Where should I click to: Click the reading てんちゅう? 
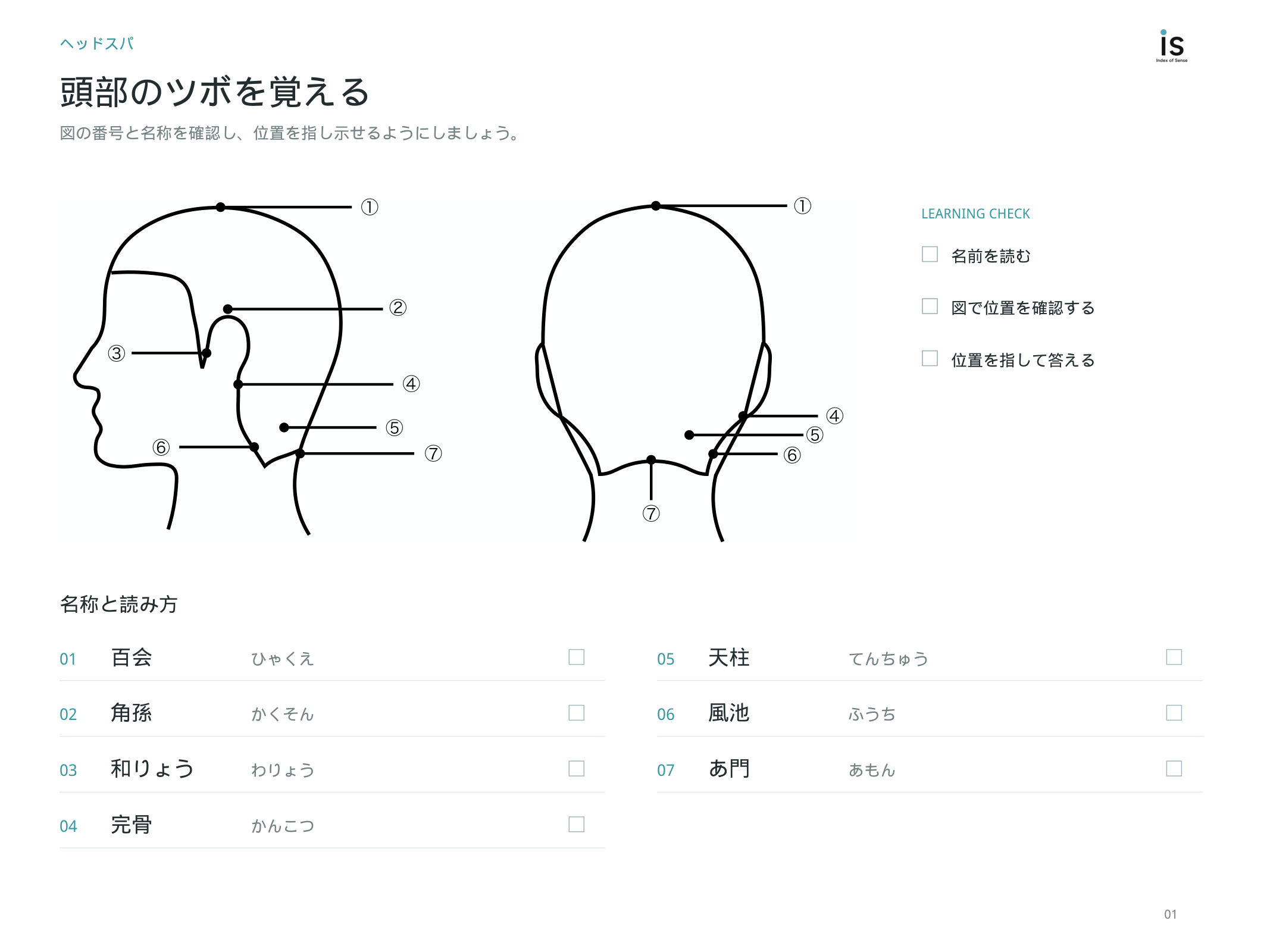889,659
